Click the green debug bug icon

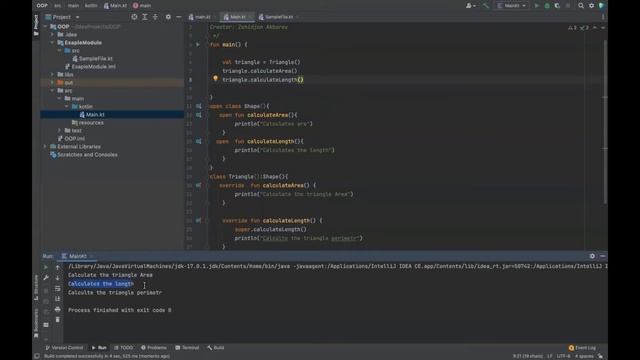click(547, 6)
